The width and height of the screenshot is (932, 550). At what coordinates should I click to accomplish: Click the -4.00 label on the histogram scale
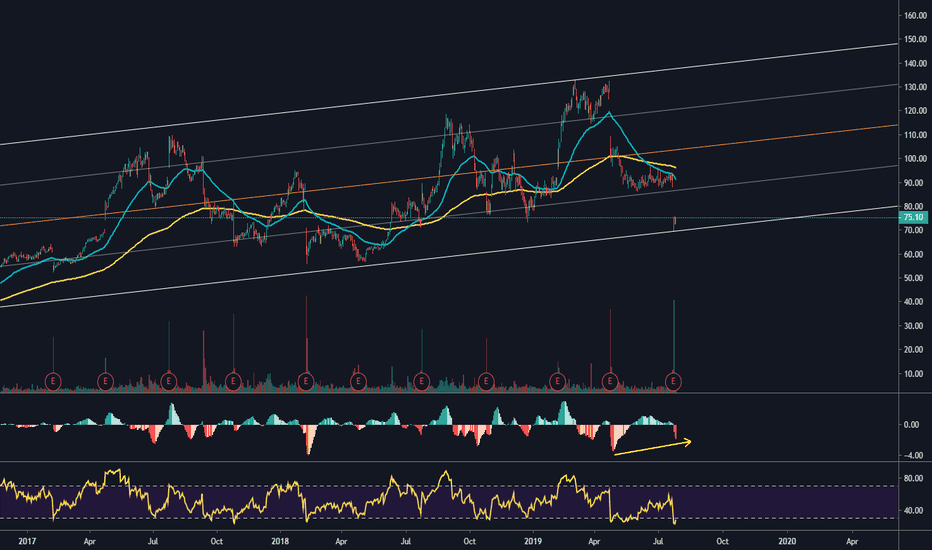point(914,455)
